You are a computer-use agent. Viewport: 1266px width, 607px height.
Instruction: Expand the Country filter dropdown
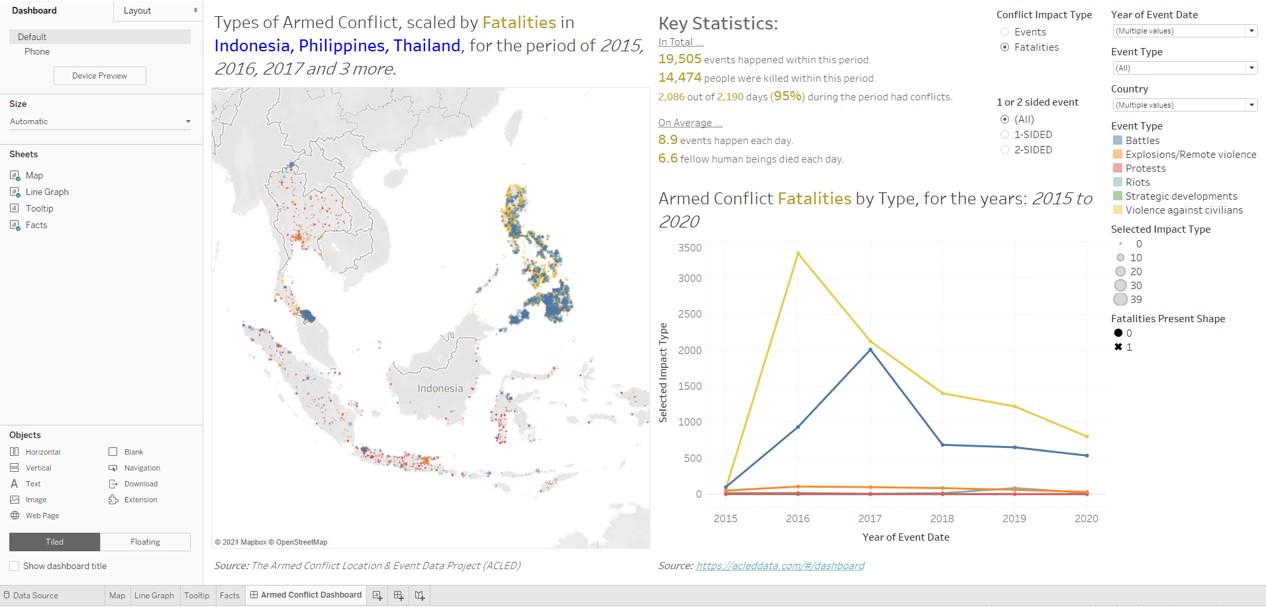1251,105
